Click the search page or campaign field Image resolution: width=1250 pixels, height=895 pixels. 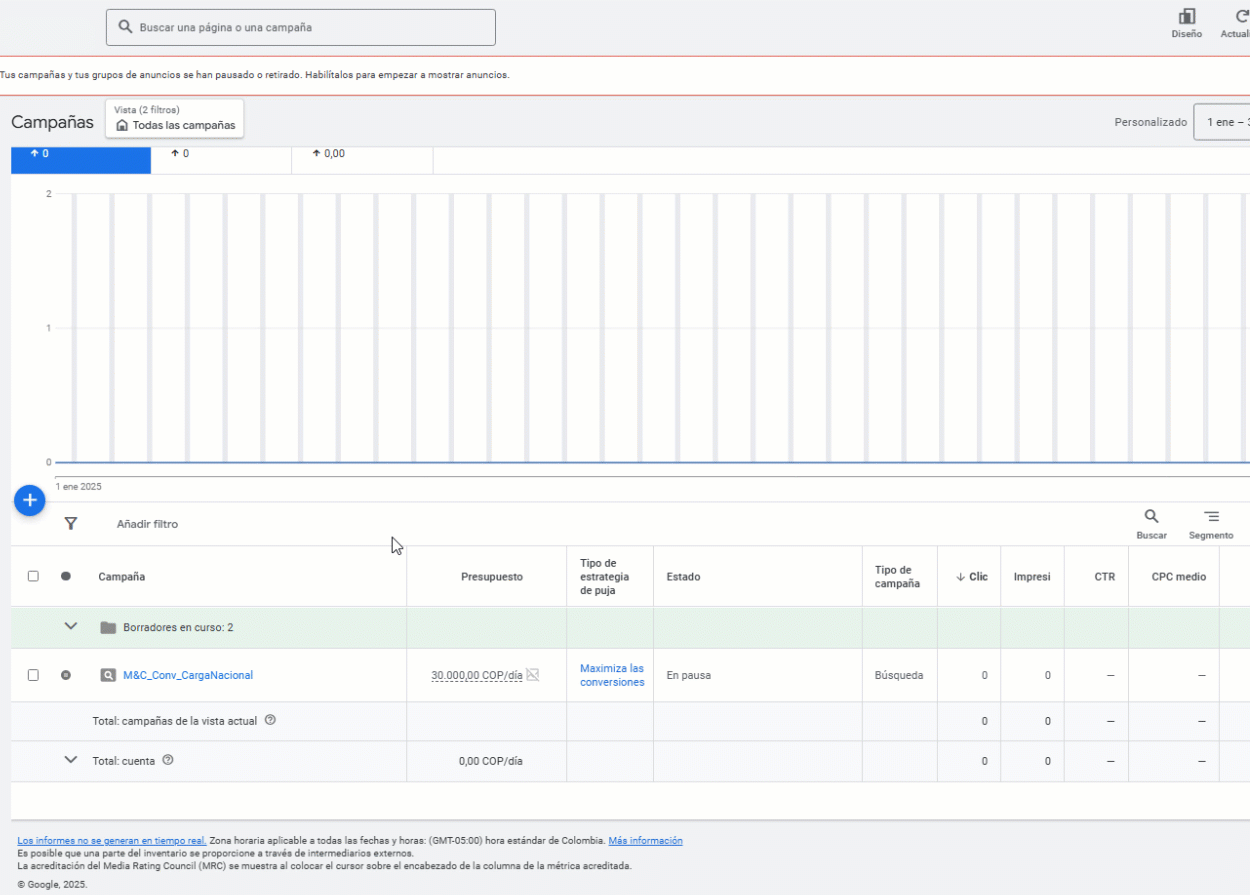tap(301, 28)
